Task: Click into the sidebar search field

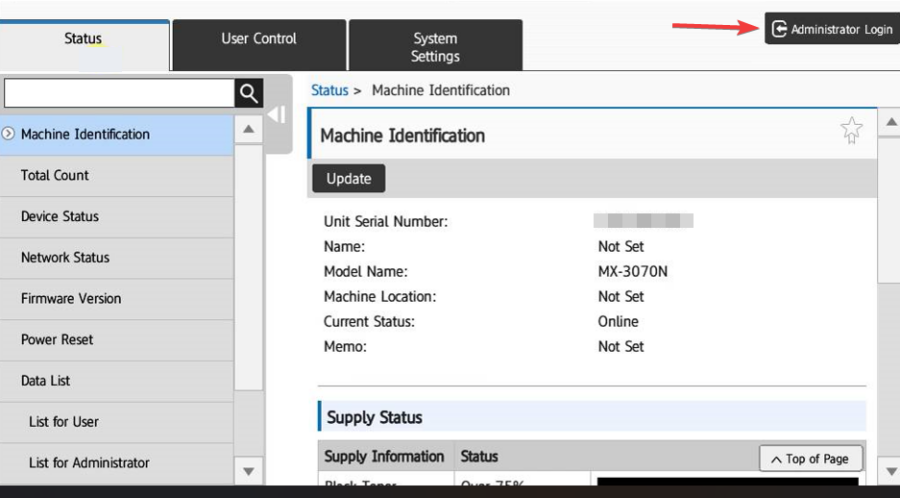Action: click(x=119, y=94)
